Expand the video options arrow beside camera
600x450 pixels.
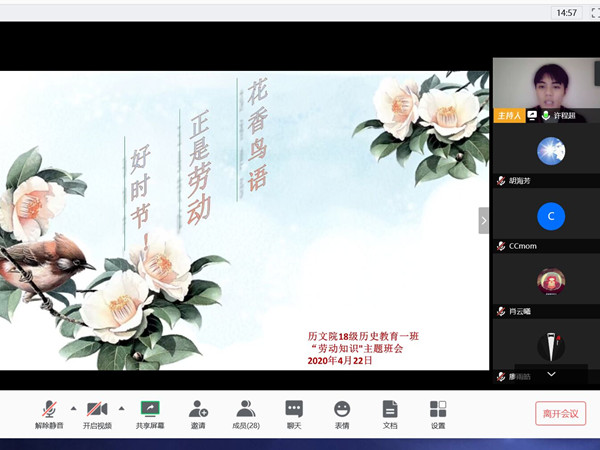point(121,408)
